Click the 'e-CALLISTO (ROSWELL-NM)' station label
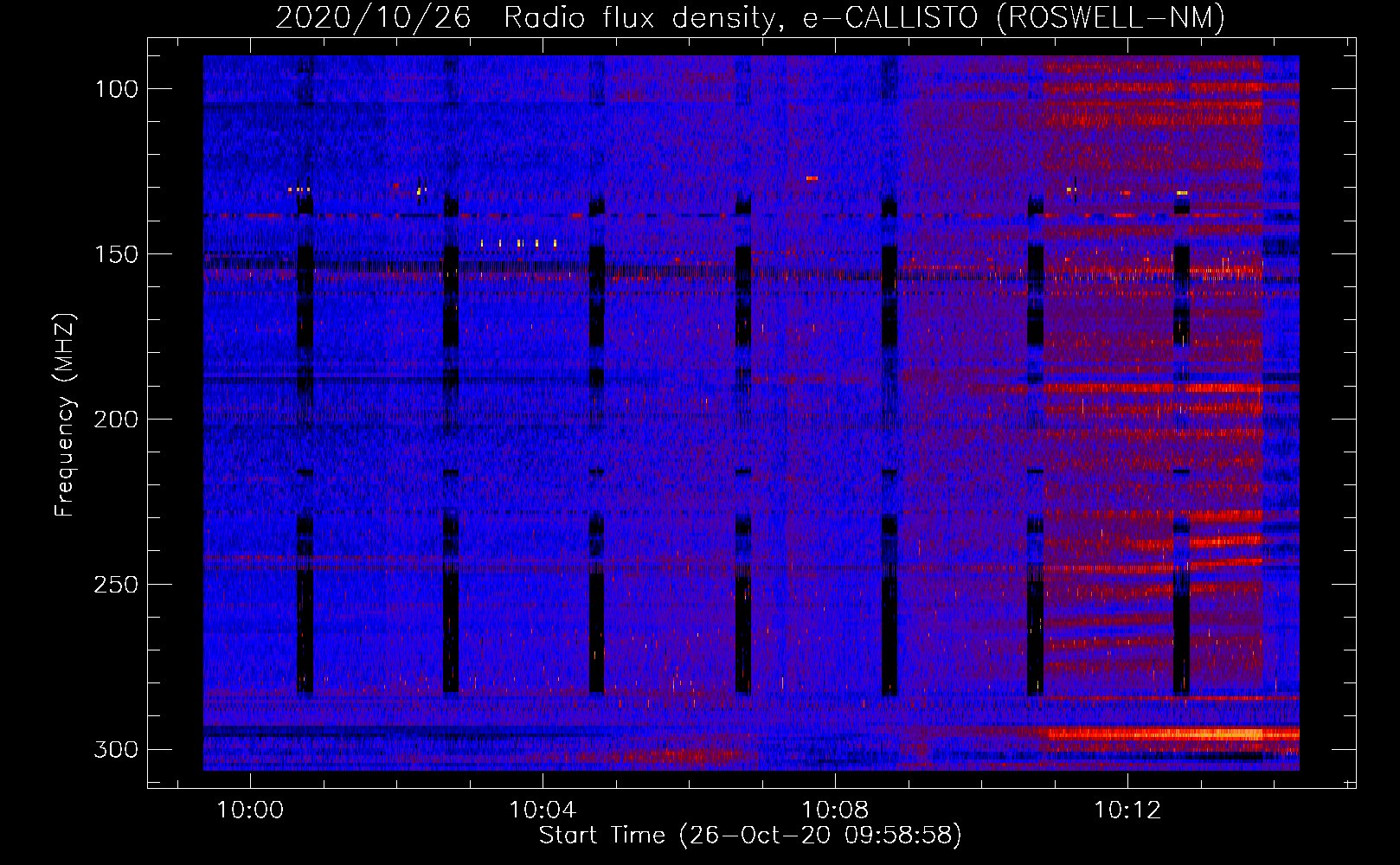This screenshot has height=865, width=1400. [1014, 17]
